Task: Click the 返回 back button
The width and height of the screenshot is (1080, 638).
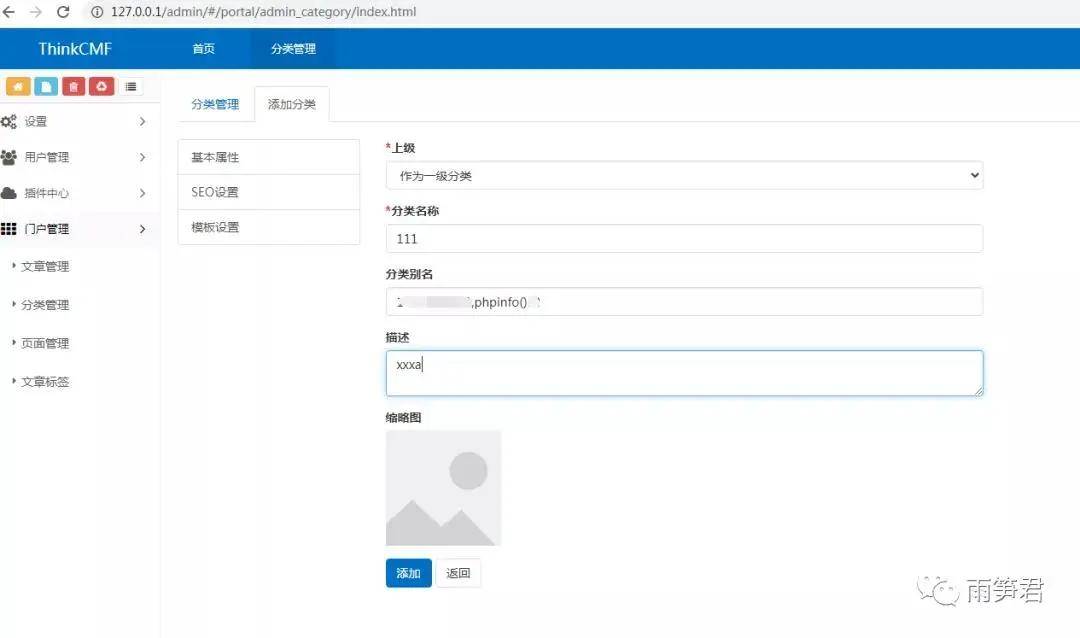Action: 458,573
